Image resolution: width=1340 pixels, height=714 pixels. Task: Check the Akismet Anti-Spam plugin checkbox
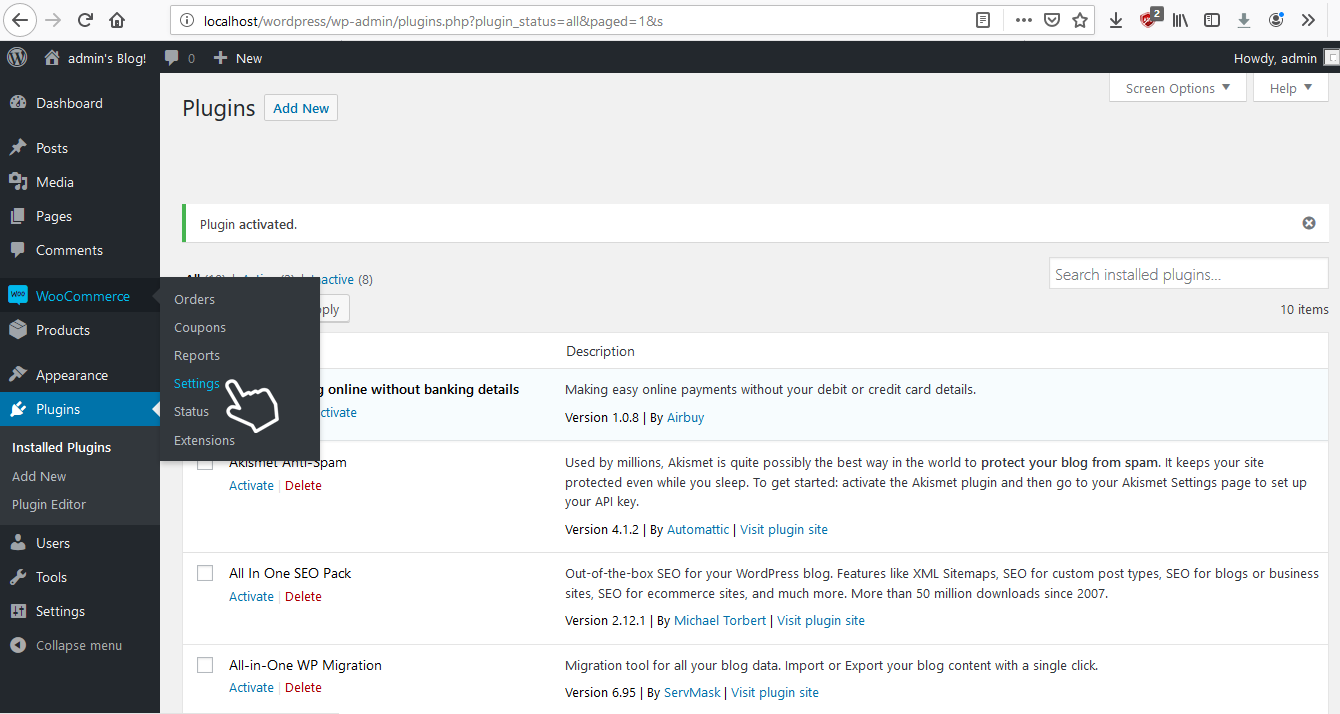pyautogui.click(x=205, y=463)
